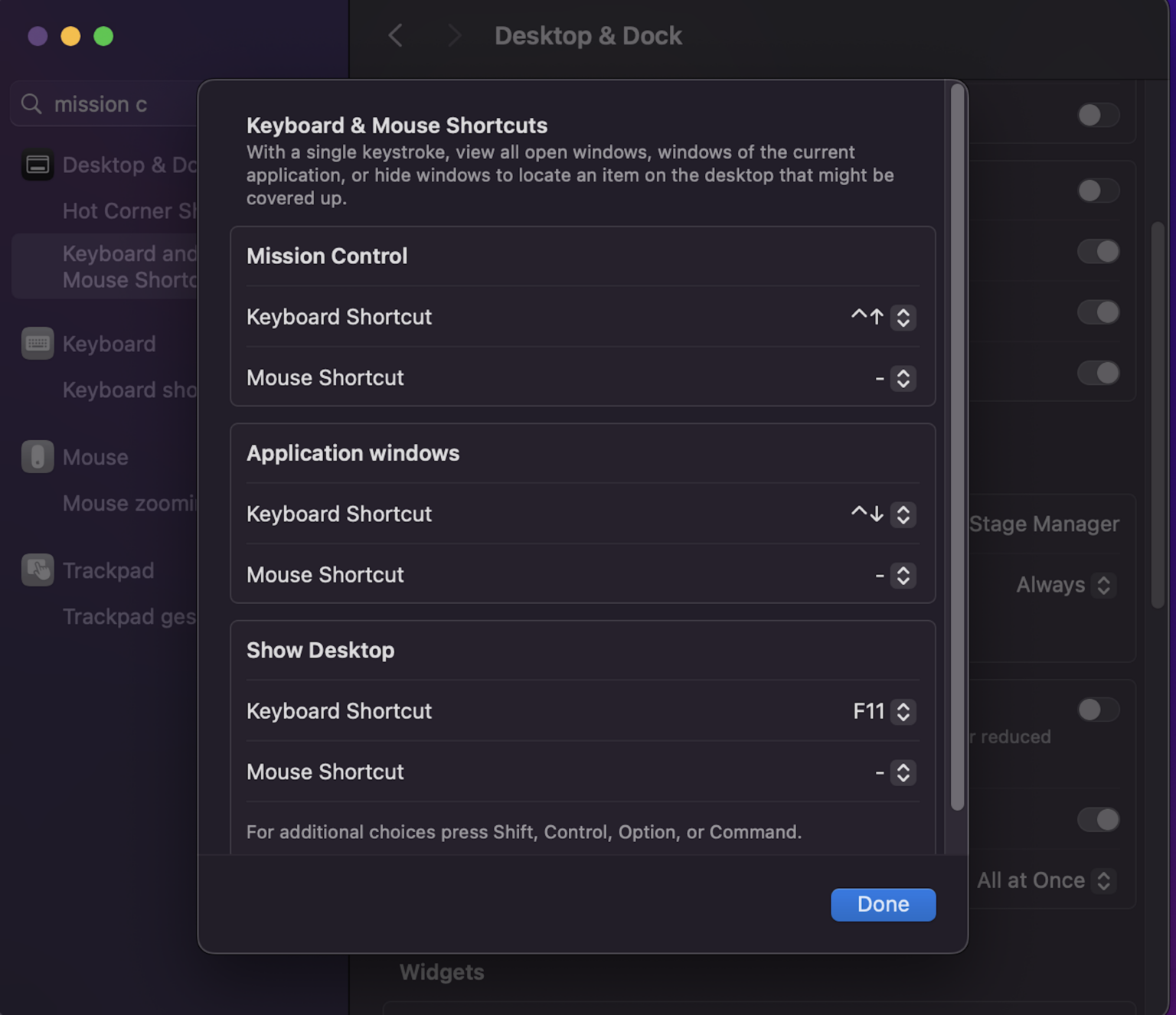The width and height of the screenshot is (1176, 1015).
Task: Click the back navigation arrow
Action: click(x=395, y=35)
